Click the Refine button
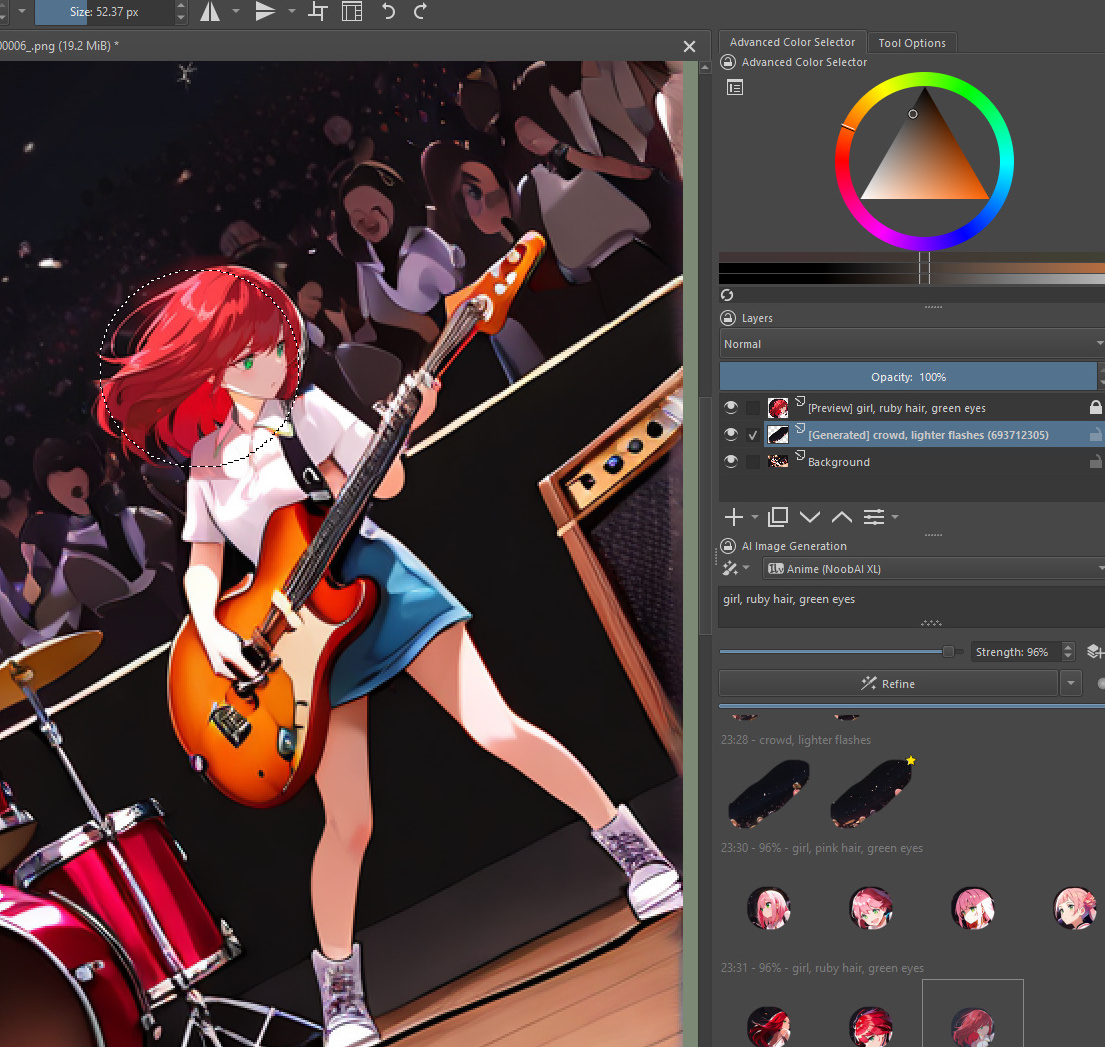1105x1047 pixels. point(888,683)
